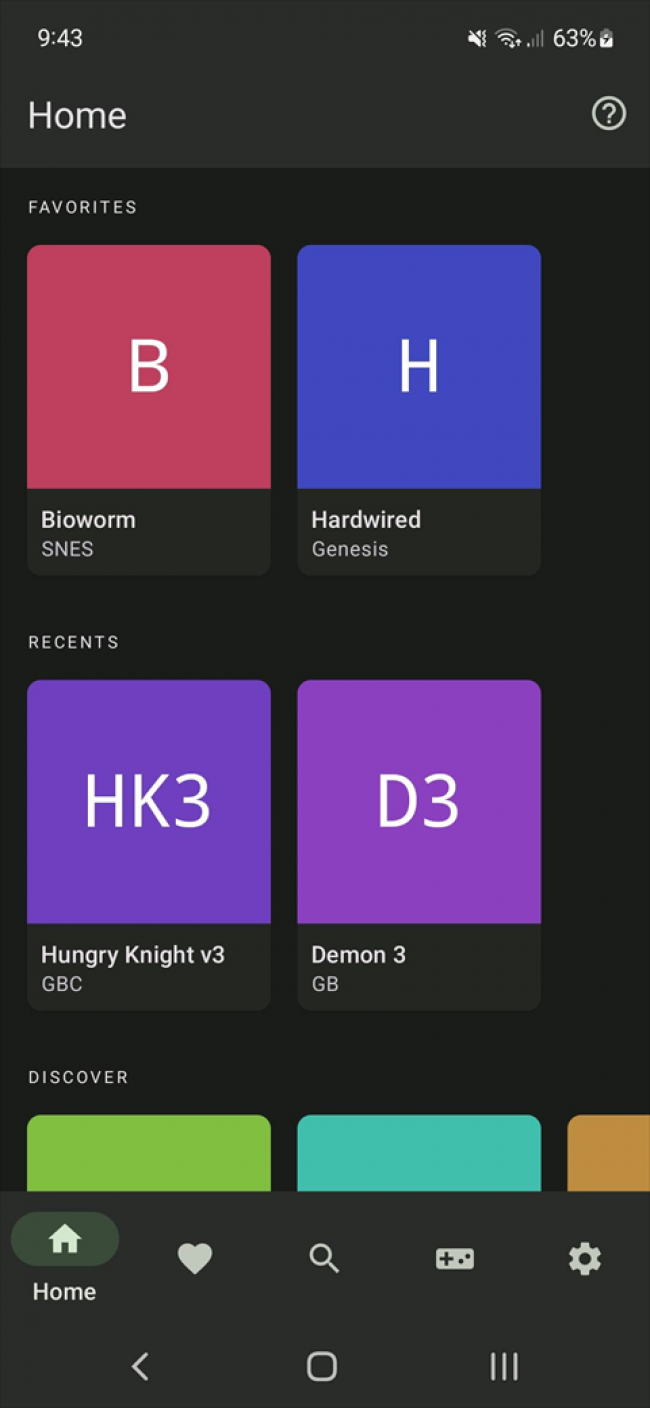
Task: Tap the Bioworm title text
Action: 88,520
